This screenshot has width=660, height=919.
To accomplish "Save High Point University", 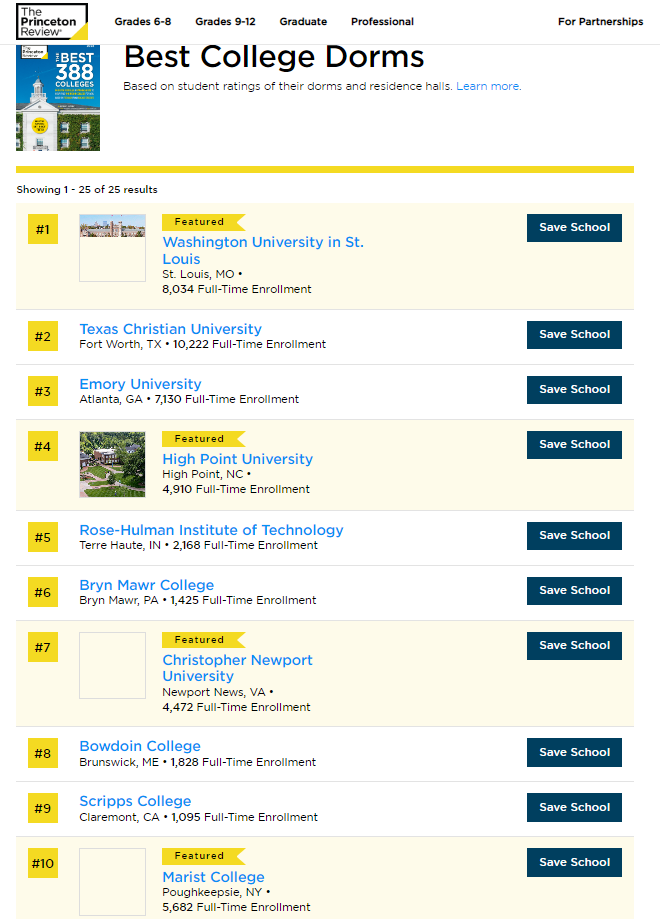I will [574, 445].
